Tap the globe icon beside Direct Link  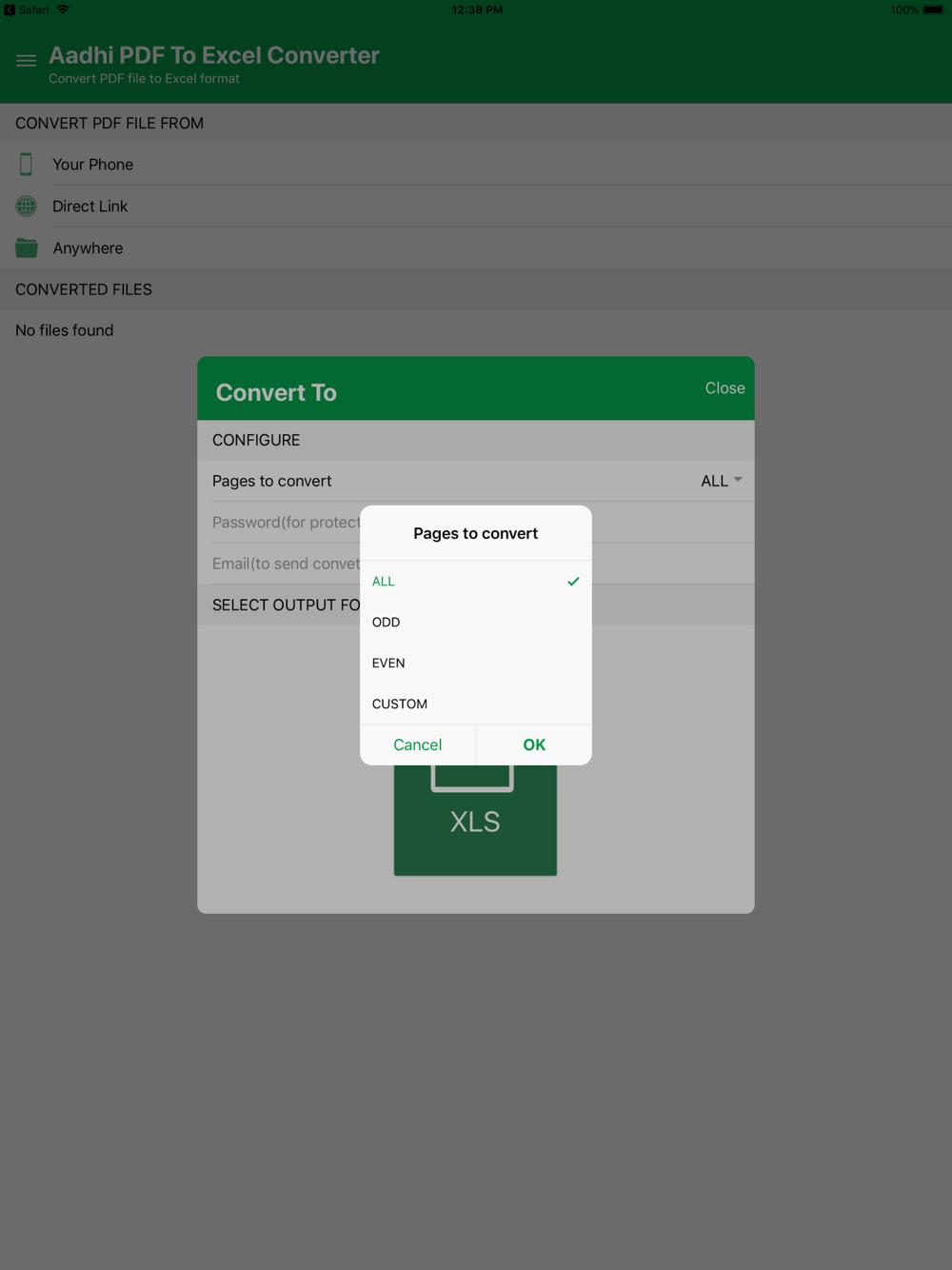[x=26, y=206]
